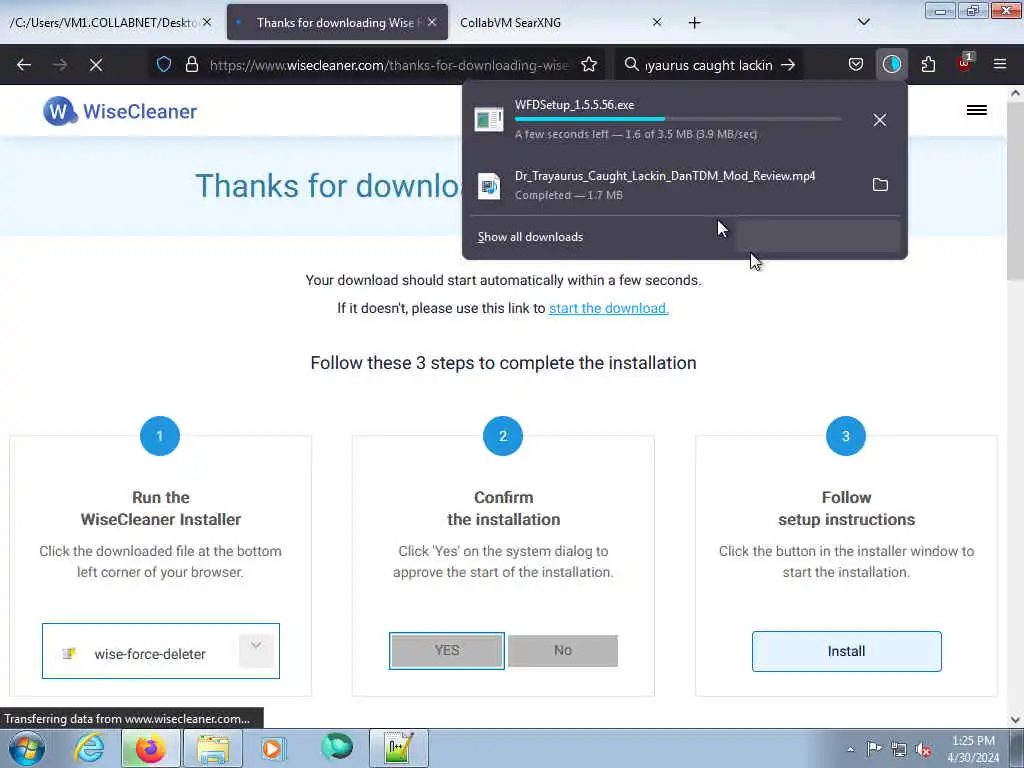The height and width of the screenshot is (768, 1024).
Task: List all tabs dropdown arrow
Action: 863,22
